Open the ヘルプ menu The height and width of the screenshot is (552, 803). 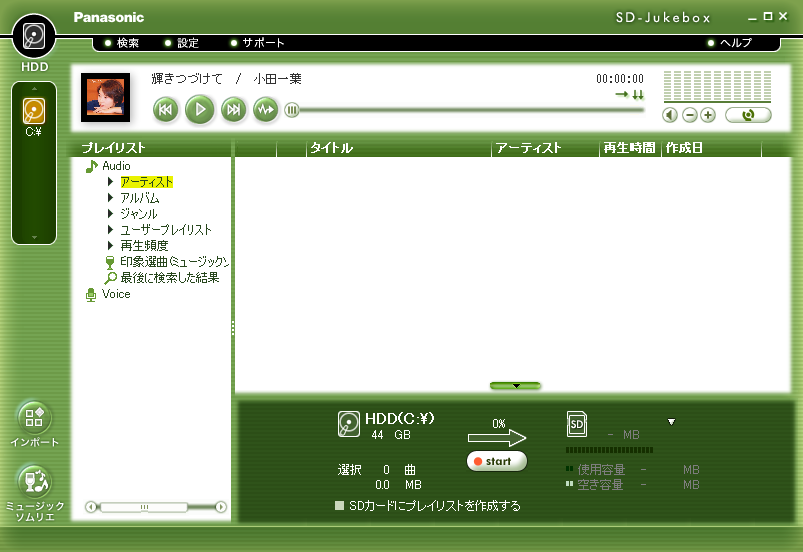coord(730,43)
